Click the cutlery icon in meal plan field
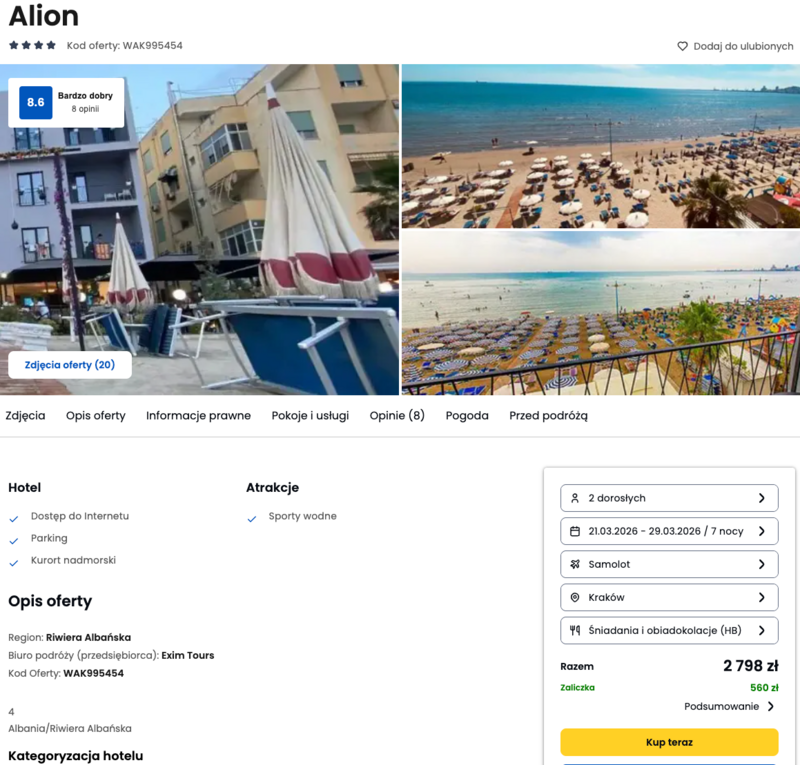The height and width of the screenshot is (765, 800). [574, 630]
